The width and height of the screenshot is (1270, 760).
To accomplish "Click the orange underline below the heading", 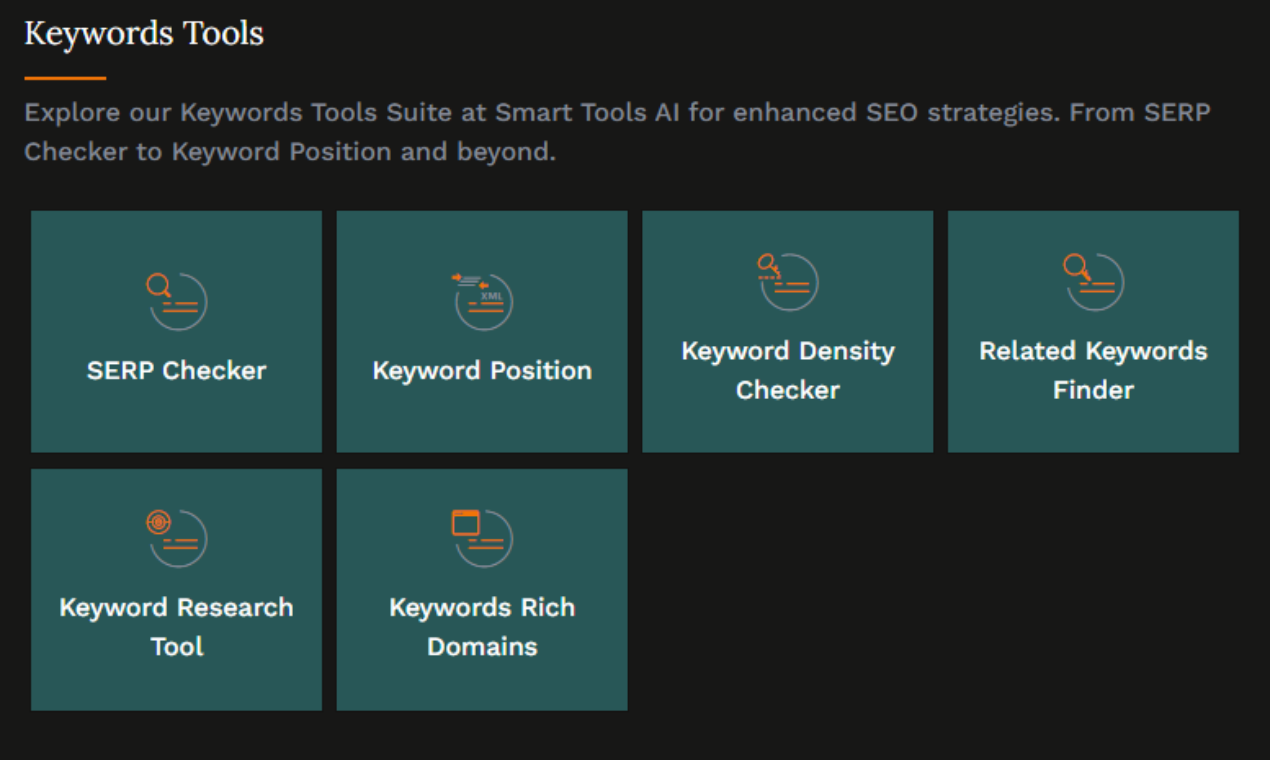I will click(65, 77).
